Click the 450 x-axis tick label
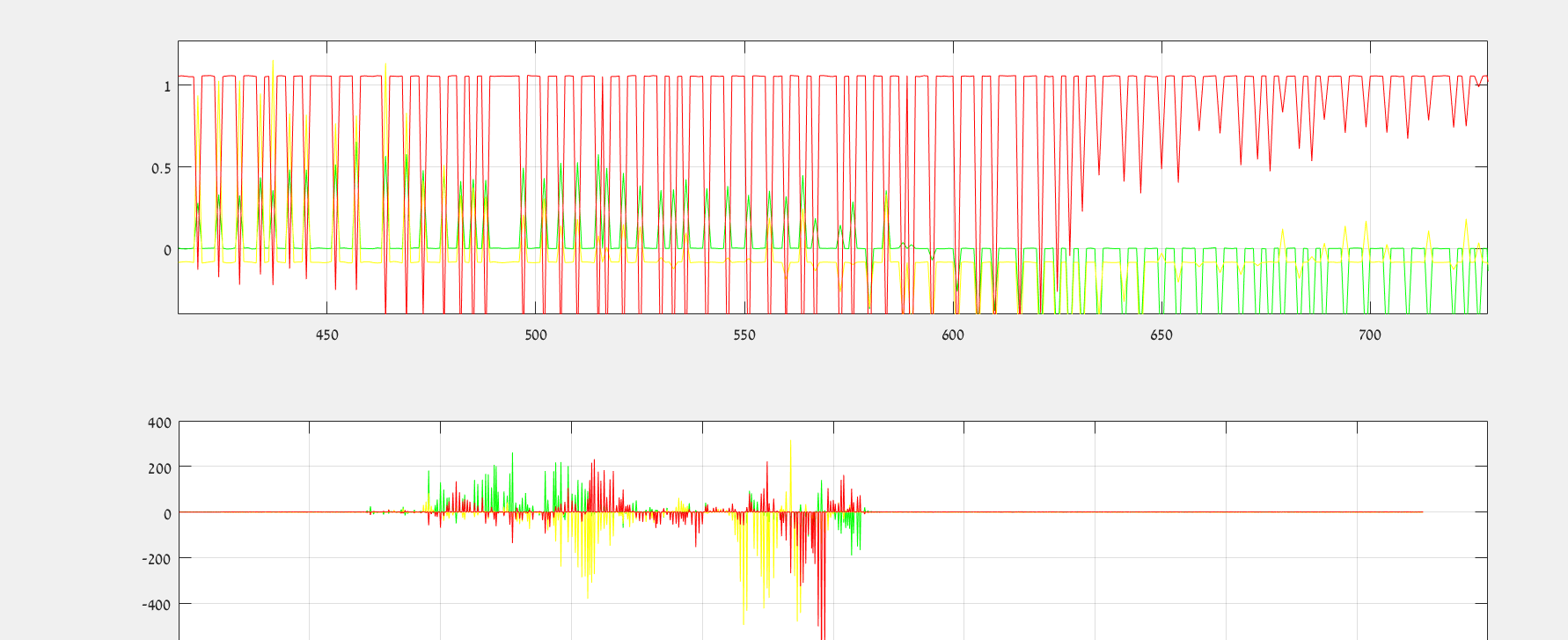1568x640 pixels. 326,335
